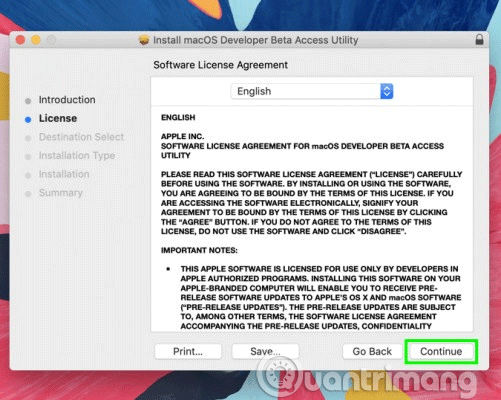Click the blue language stepper arrows
501x400 pixels.
coord(387,91)
